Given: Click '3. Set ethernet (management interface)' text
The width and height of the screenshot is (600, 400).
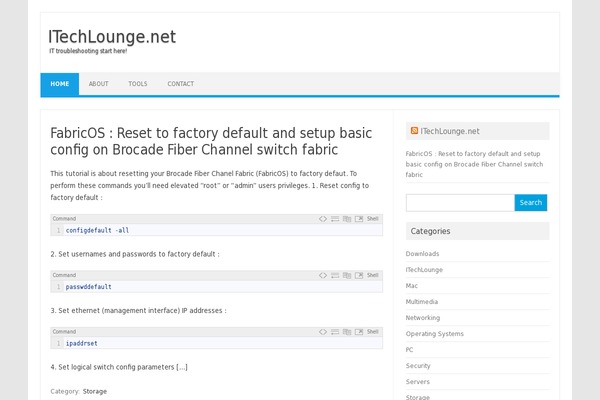Looking at the screenshot, I should click(x=139, y=310).
